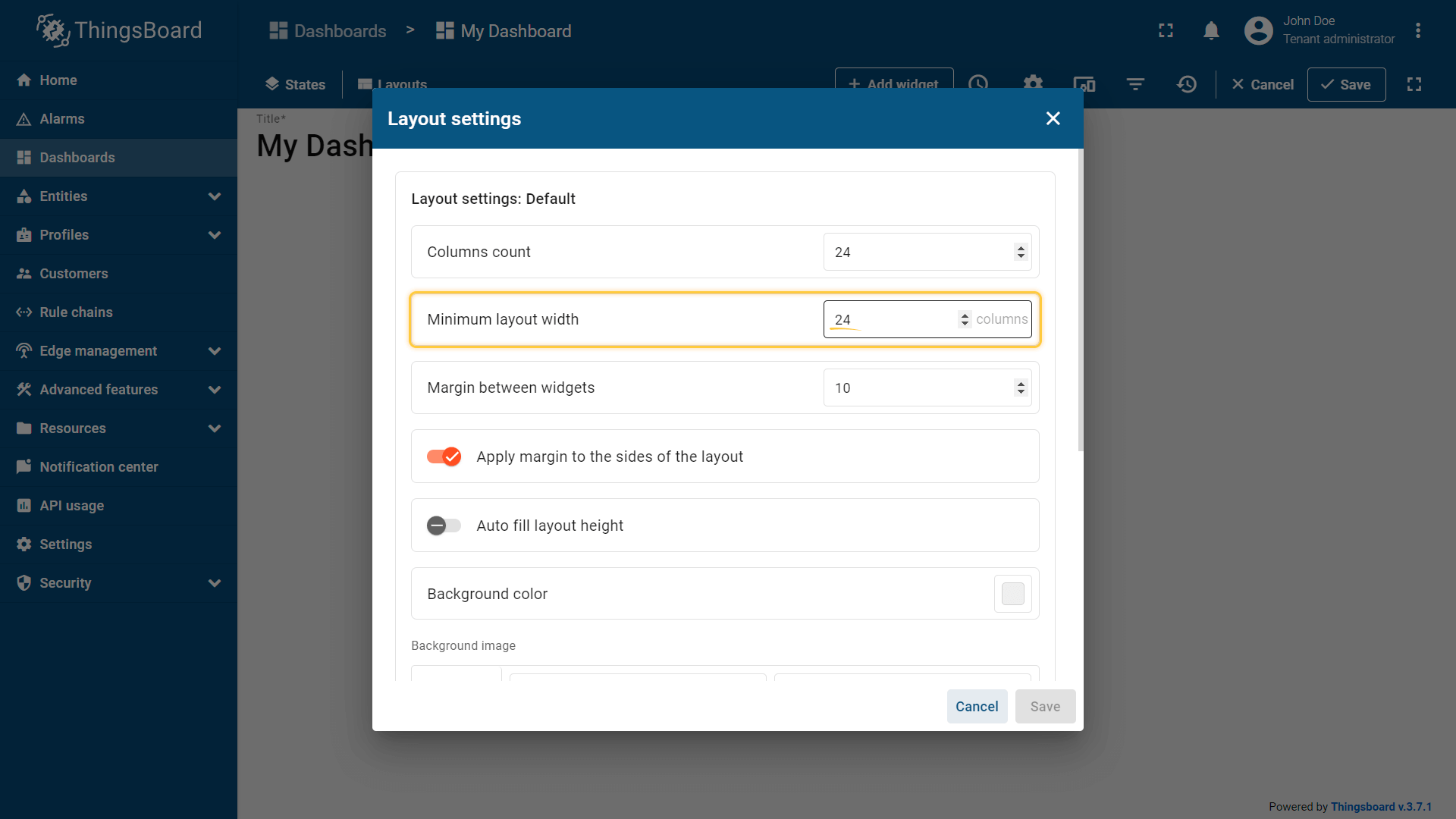This screenshot has width=1456, height=819.
Task: Click the fullscreen icon in top header
Action: pos(1166,31)
